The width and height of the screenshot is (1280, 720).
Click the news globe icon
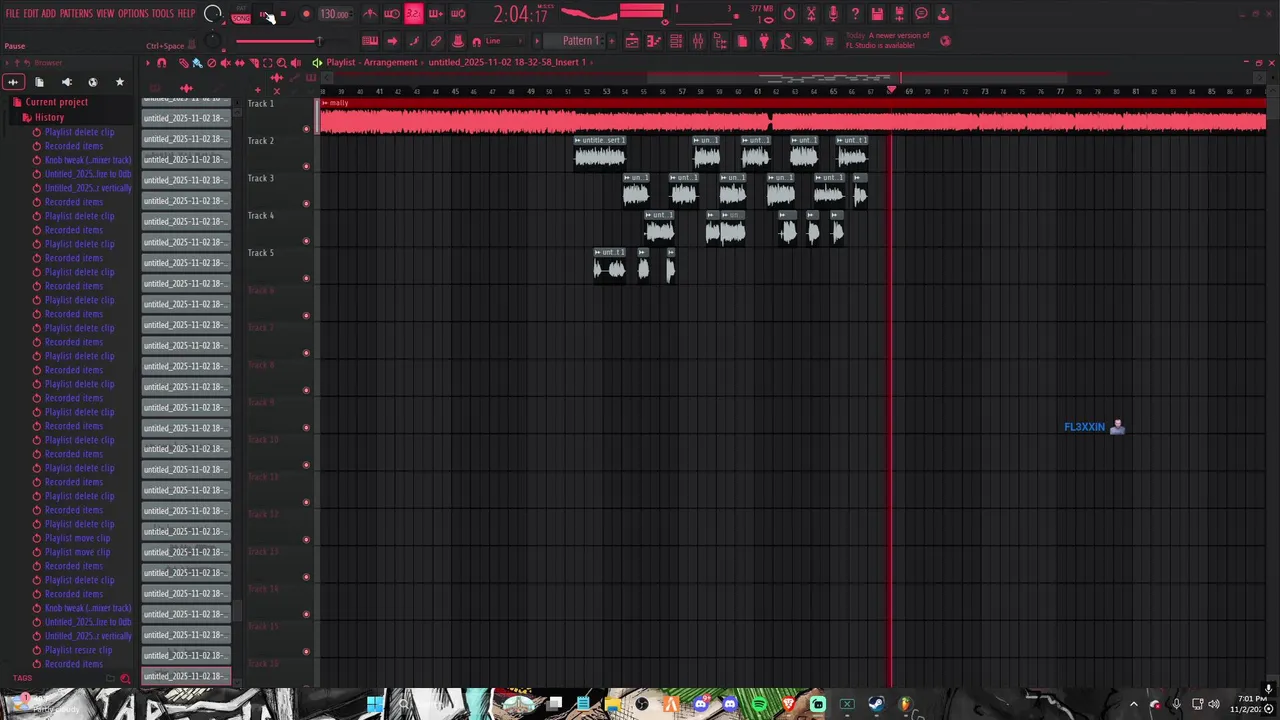pos(945,41)
